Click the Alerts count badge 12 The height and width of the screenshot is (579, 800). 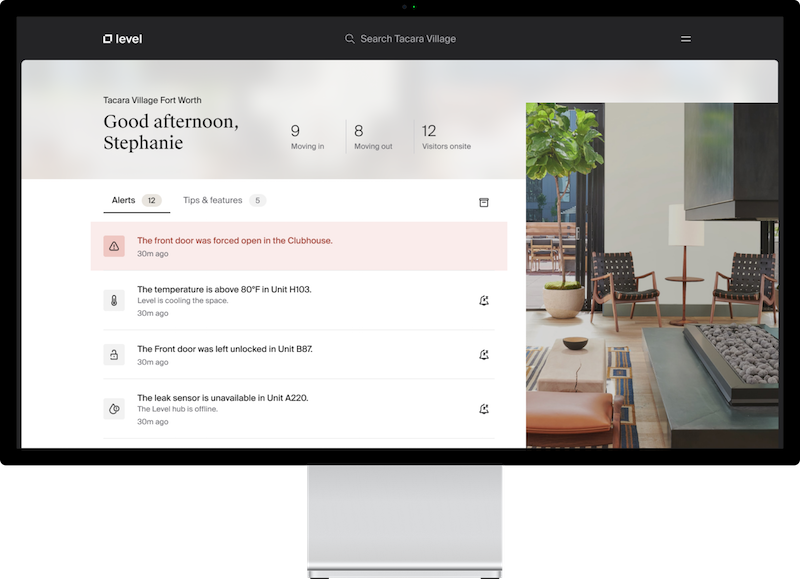(152, 200)
